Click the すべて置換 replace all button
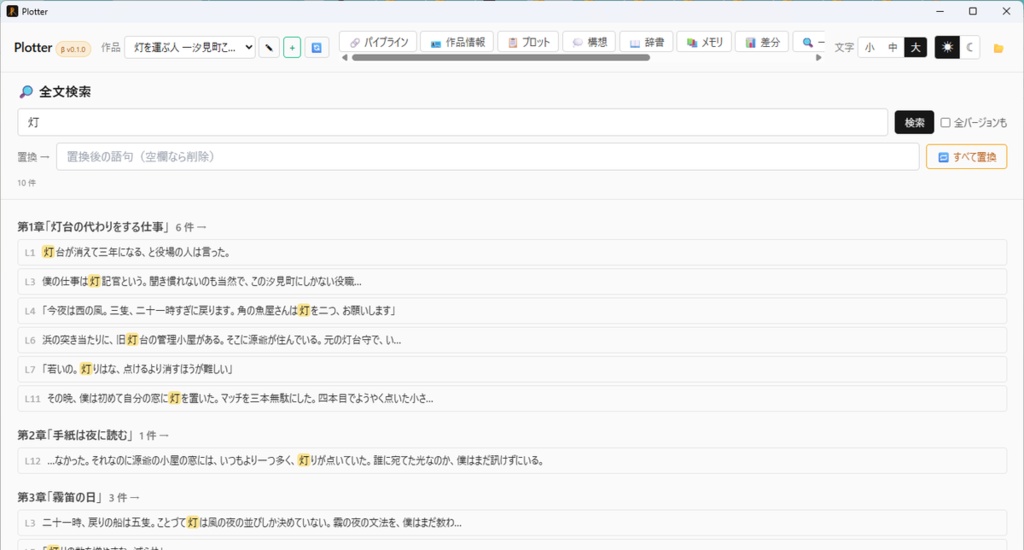The width and height of the screenshot is (1024, 550). pyautogui.click(x=966, y=157)
